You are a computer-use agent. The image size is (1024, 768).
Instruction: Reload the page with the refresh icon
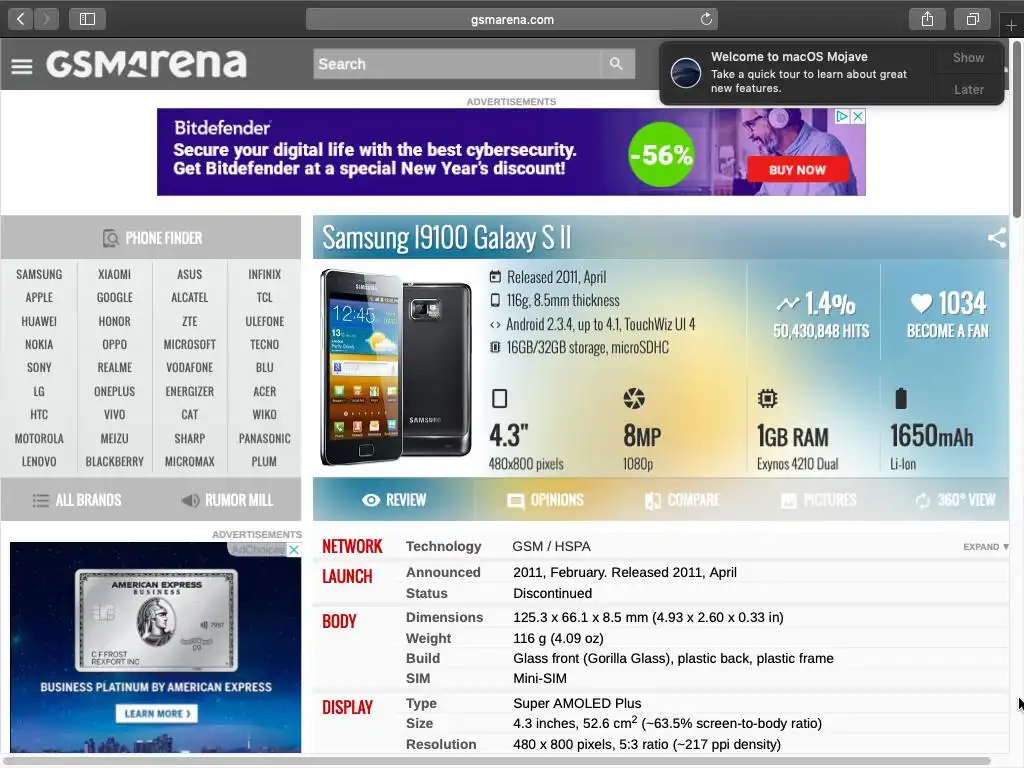point(706,19)
